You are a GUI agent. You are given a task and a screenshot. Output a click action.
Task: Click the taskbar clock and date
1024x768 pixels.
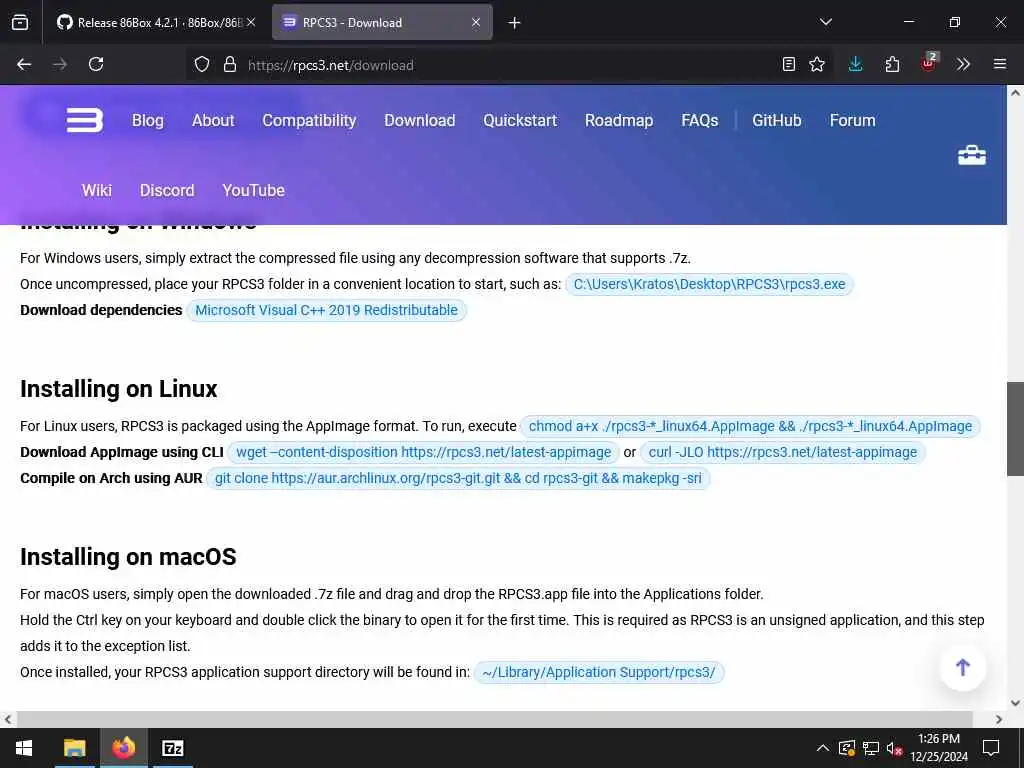[938, 748]
